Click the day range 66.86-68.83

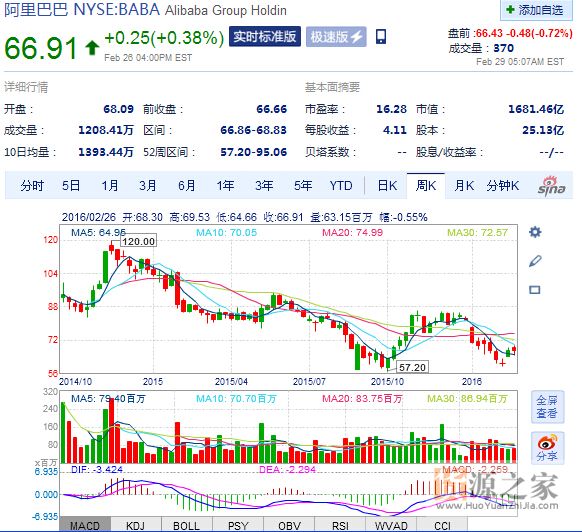coord(254,130)
